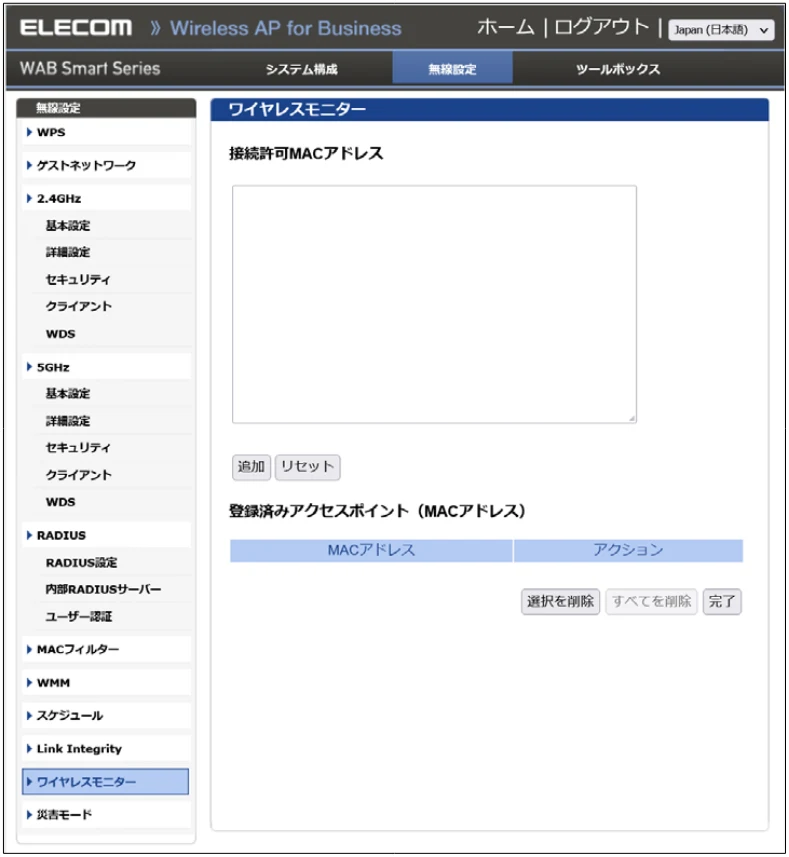789x857 pixels.
Task: Click the Wireless AP for Business title
Action: tap(286, 28)
